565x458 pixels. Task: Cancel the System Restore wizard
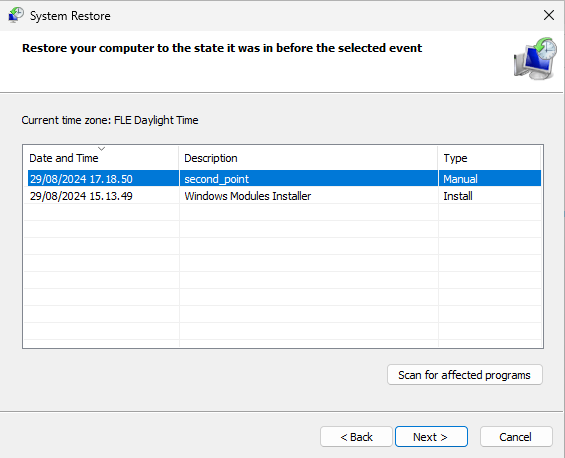coord(516,437)
